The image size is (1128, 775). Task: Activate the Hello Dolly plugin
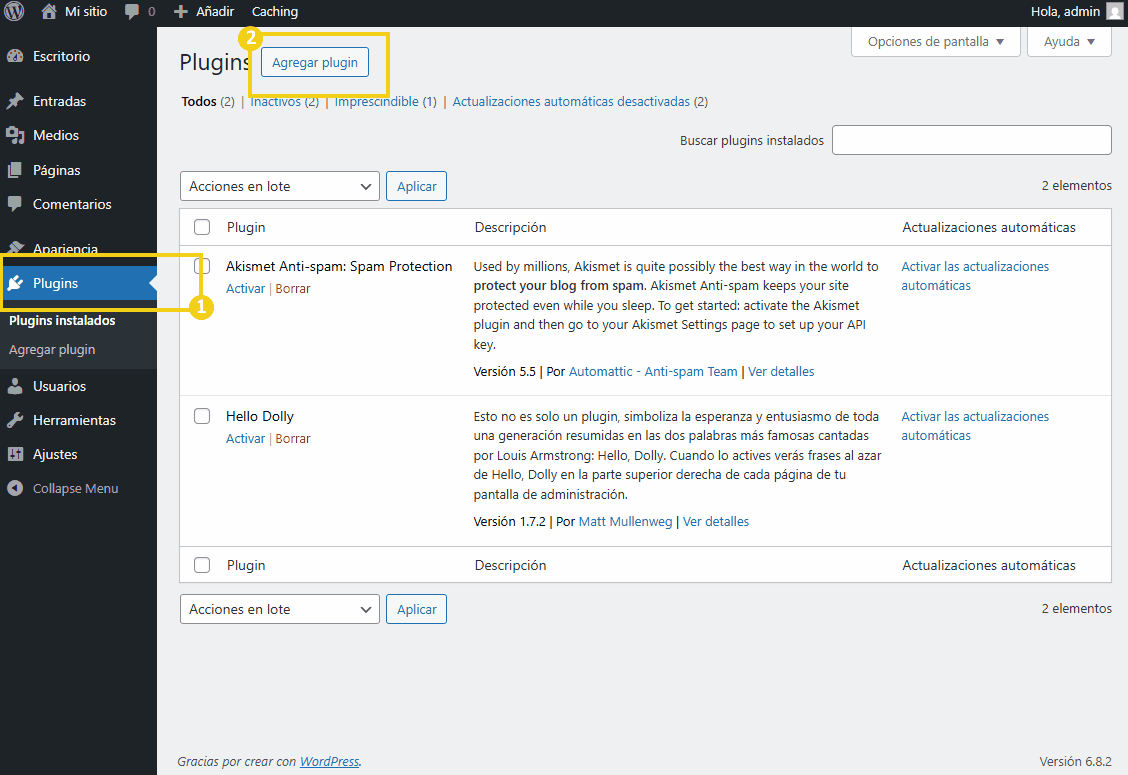(x=245, y=438)
